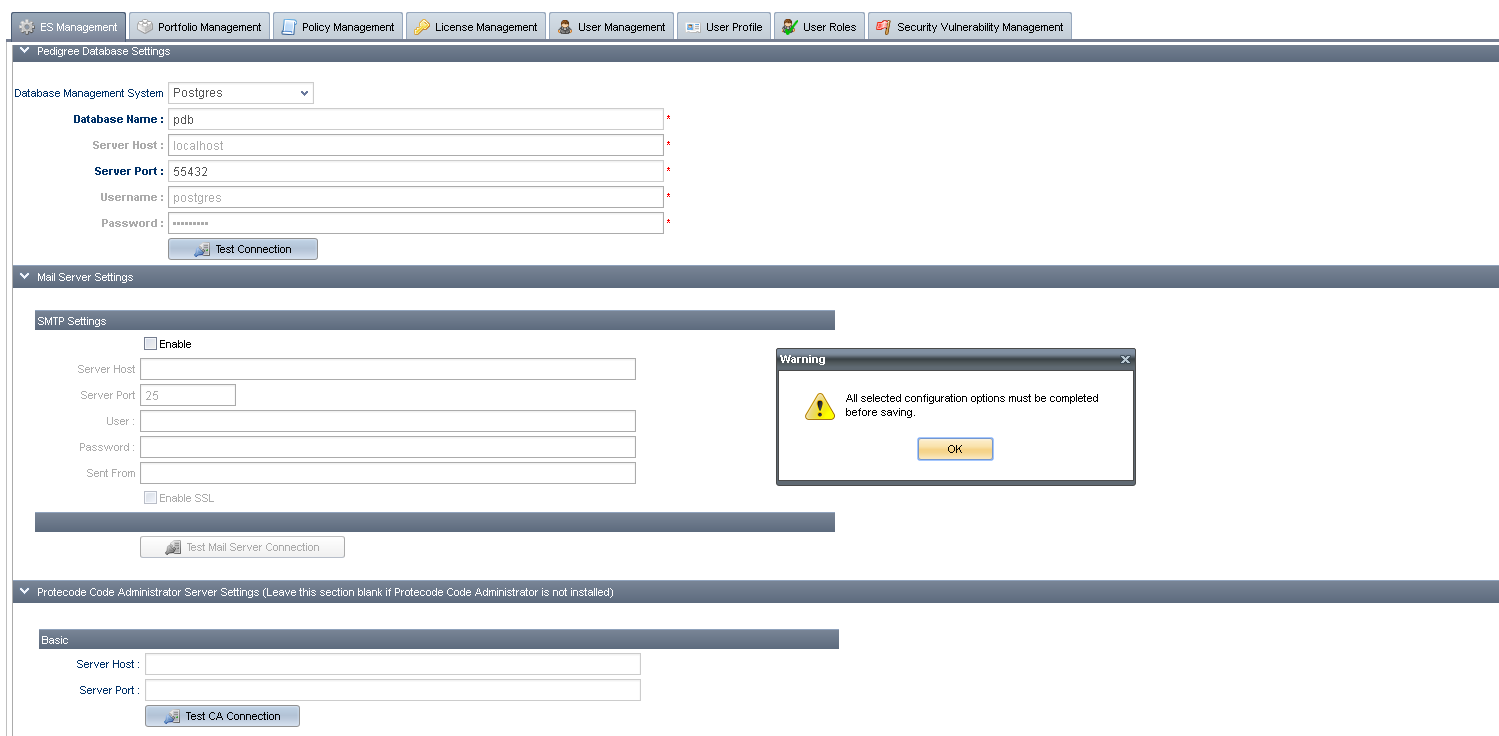Close the Warning dialog with X

pos(1125,359)
